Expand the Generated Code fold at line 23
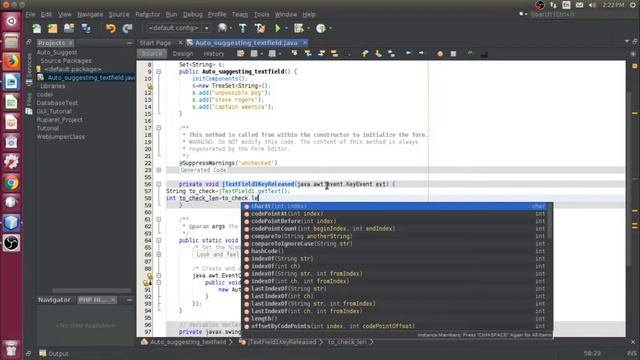The height and width of the screenshot is (360, 640). (159, 170)
